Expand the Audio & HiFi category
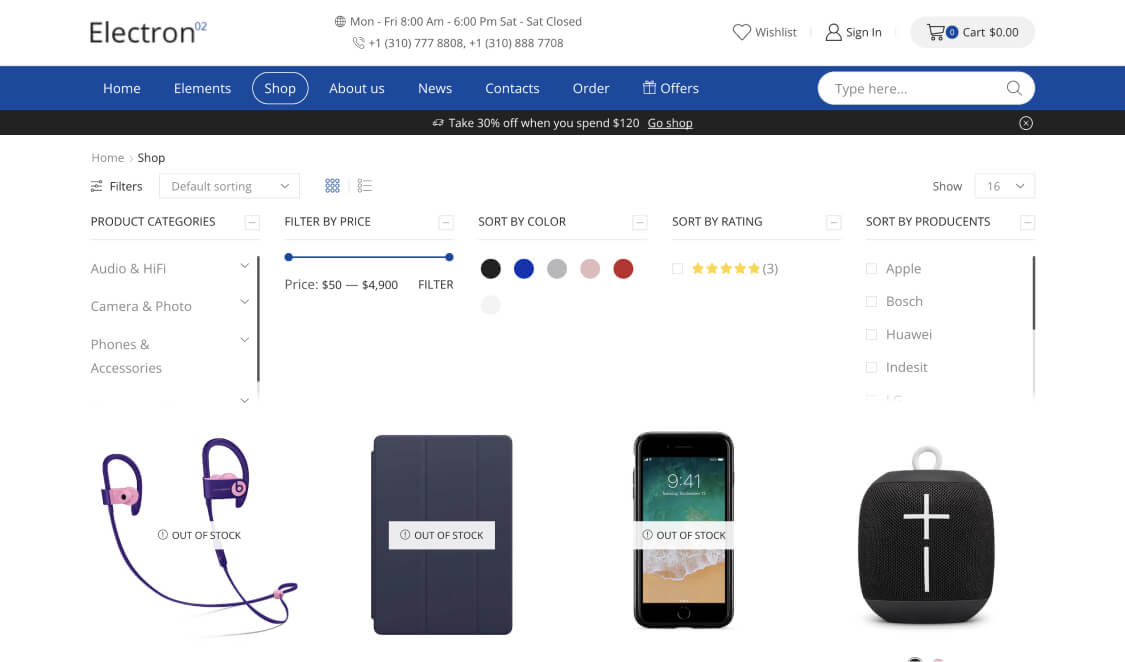The height and width of the screenshot is (662, 1125). 244,266
